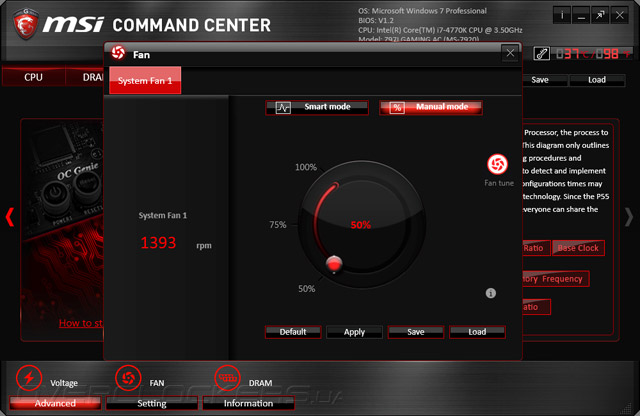Viewport: 640px width, 416px height.
Task: Click Save in main window toolbar
Action: click(545, 80)
